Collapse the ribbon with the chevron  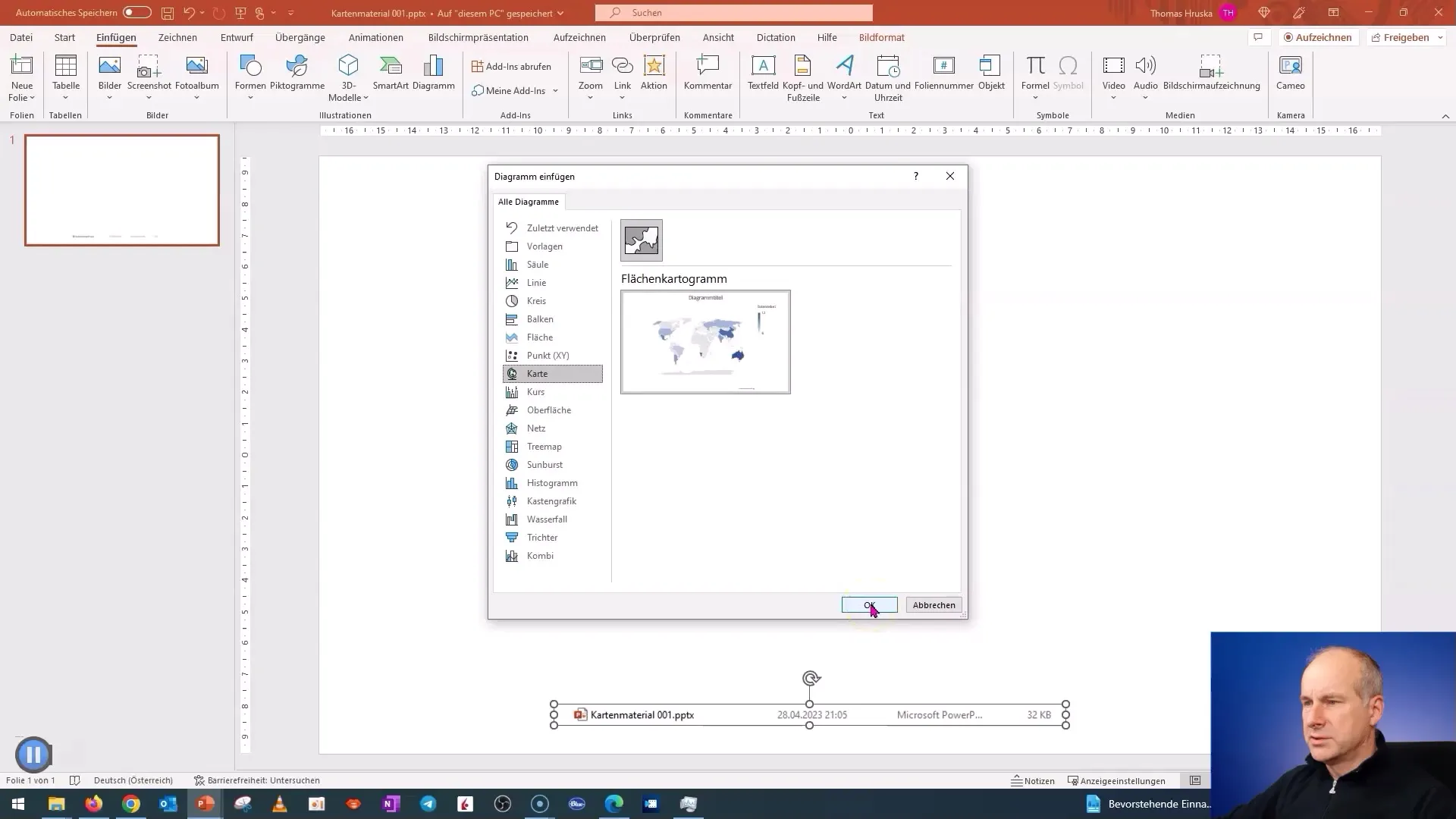[x=1445, y=116]
